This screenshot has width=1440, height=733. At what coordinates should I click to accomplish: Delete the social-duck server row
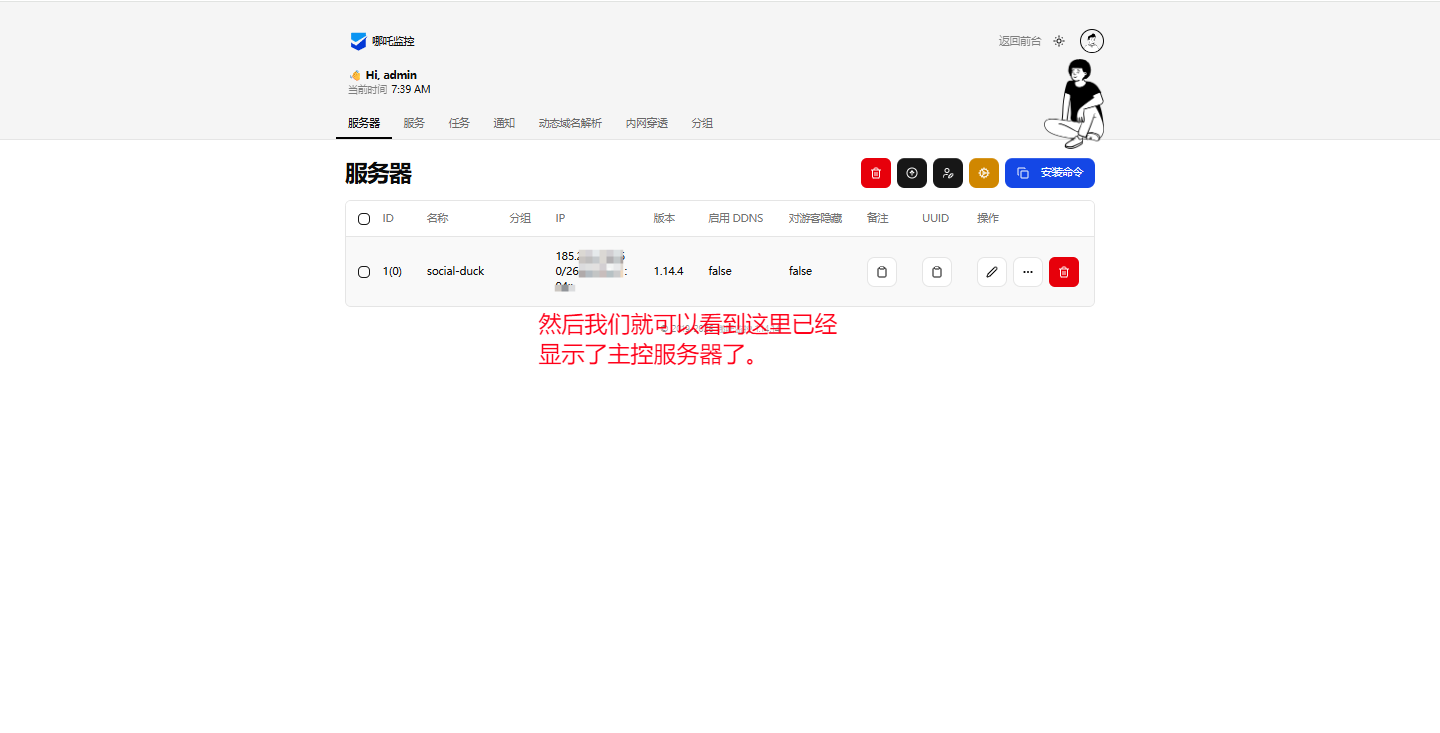(1063, 272)
